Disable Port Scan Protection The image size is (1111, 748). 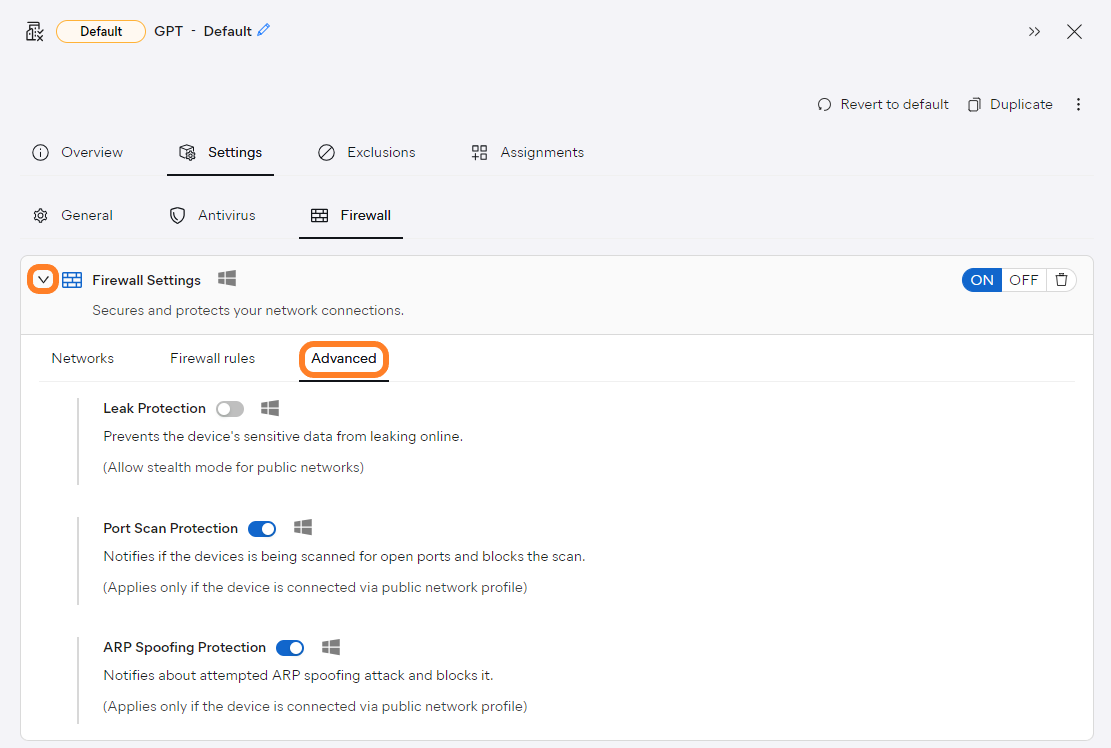pos(261,528)
